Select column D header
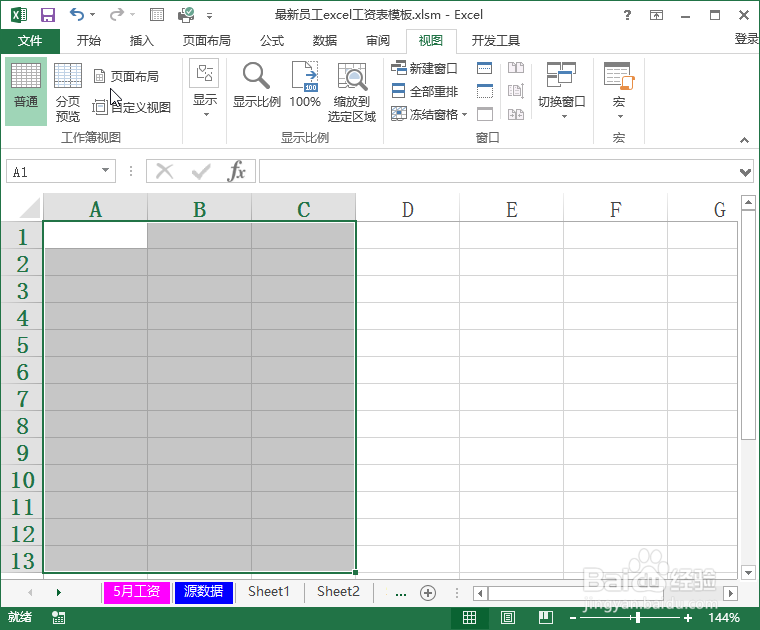This screenshot has width=760, height=630. 408,209
